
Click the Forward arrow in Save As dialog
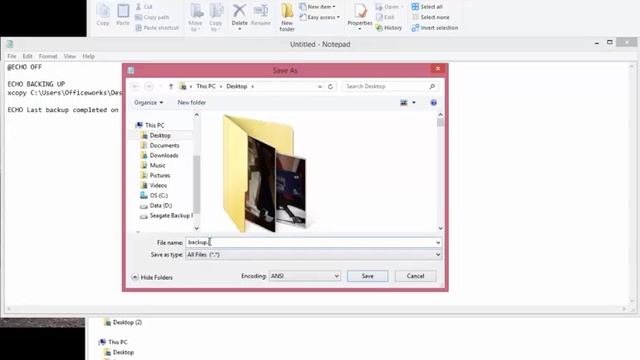149,86
